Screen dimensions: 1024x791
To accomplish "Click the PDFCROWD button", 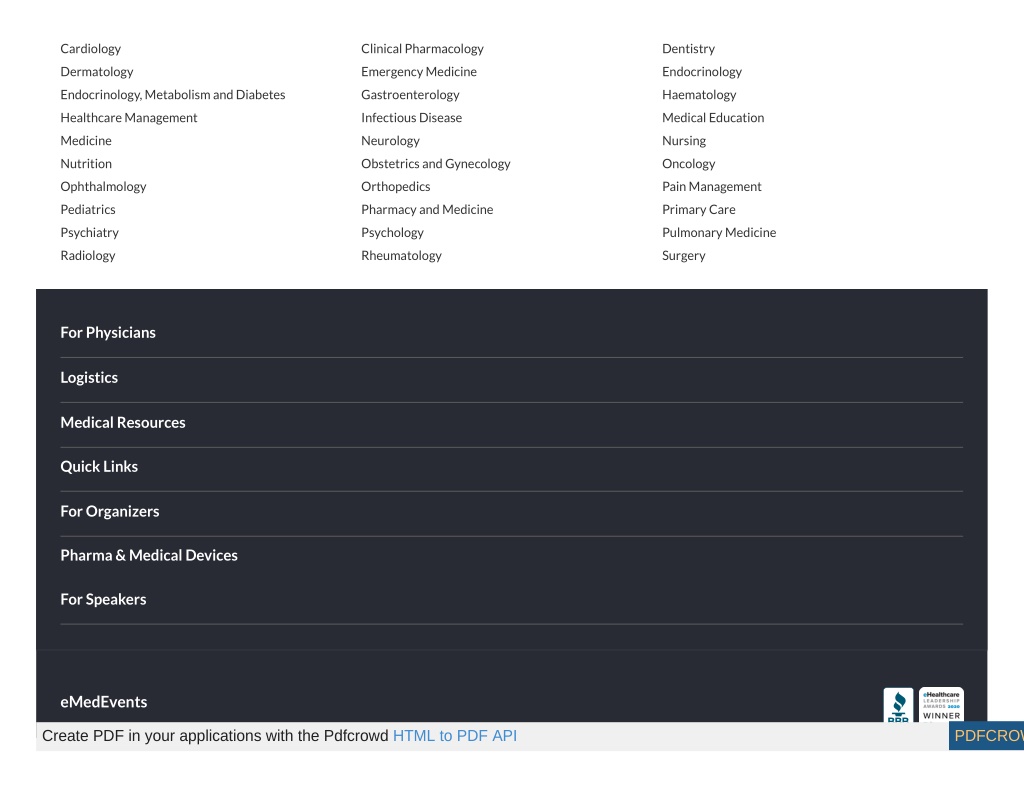I will click(987, 736).
